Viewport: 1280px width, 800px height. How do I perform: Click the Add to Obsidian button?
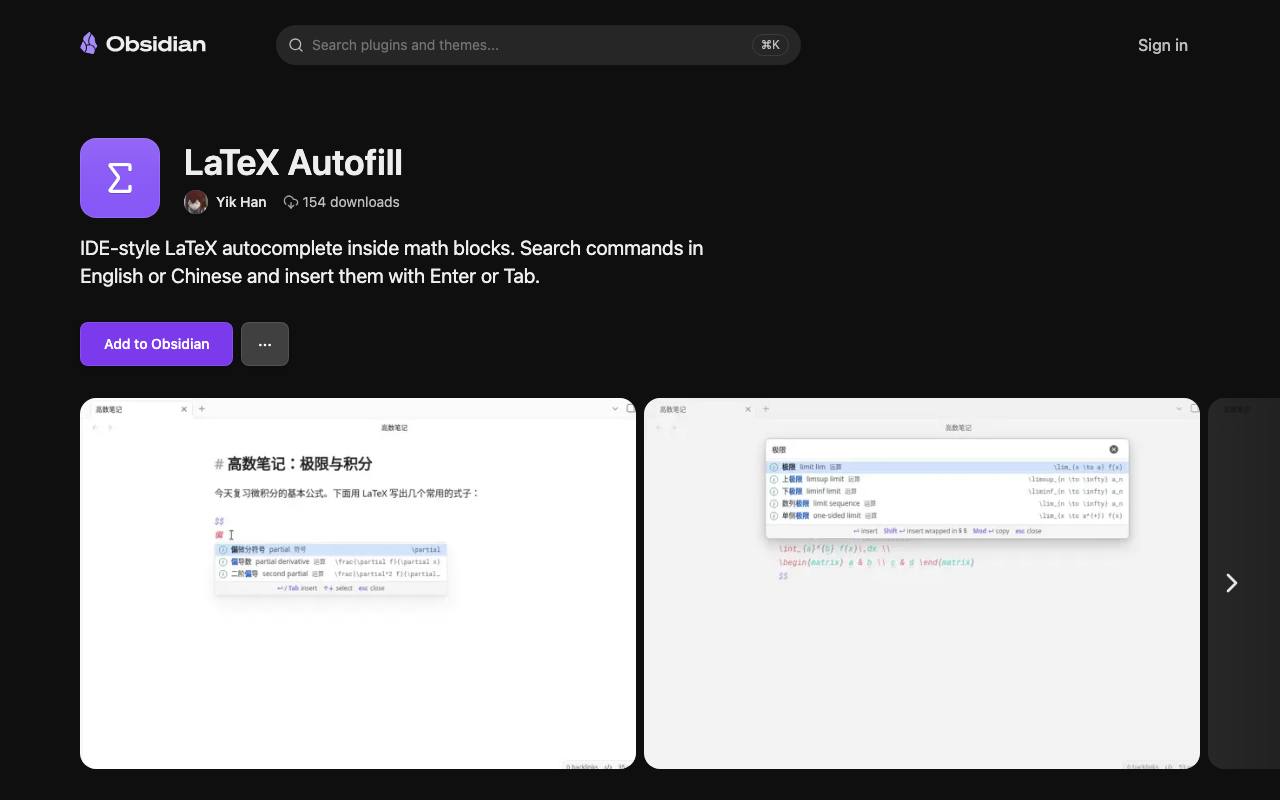(156, 344)
